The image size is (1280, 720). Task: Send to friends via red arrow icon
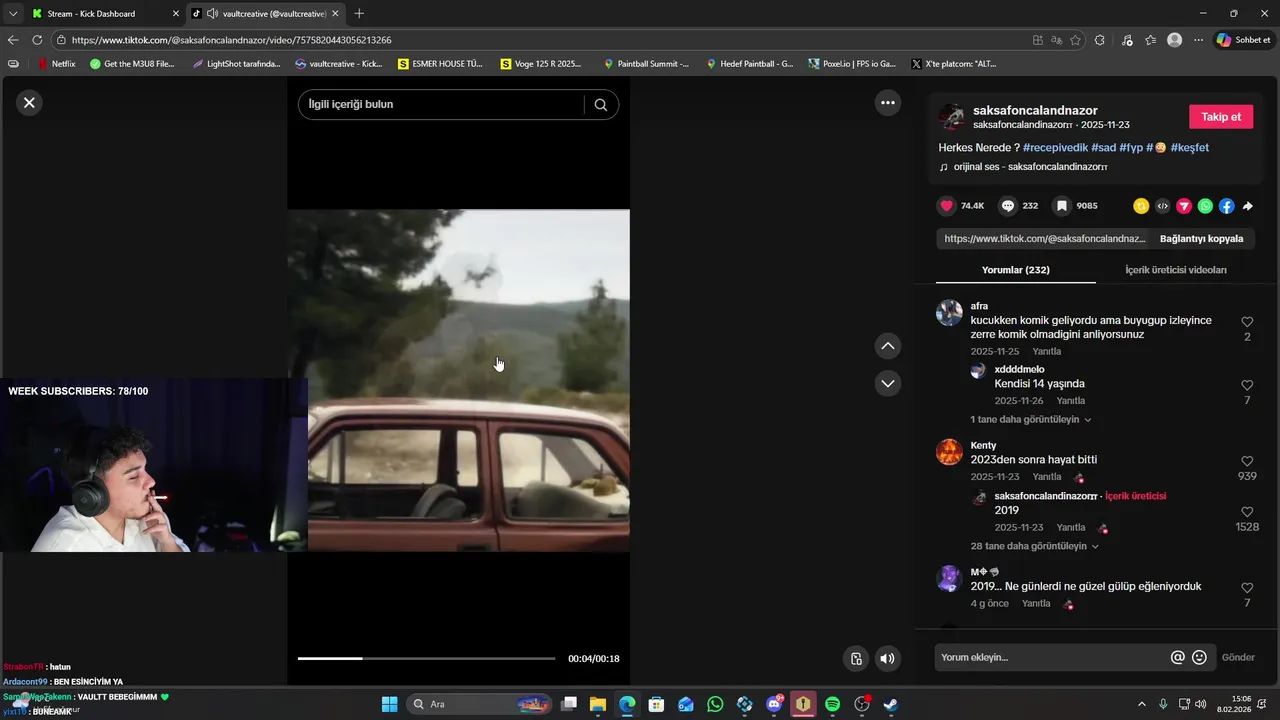[1184, 206]
